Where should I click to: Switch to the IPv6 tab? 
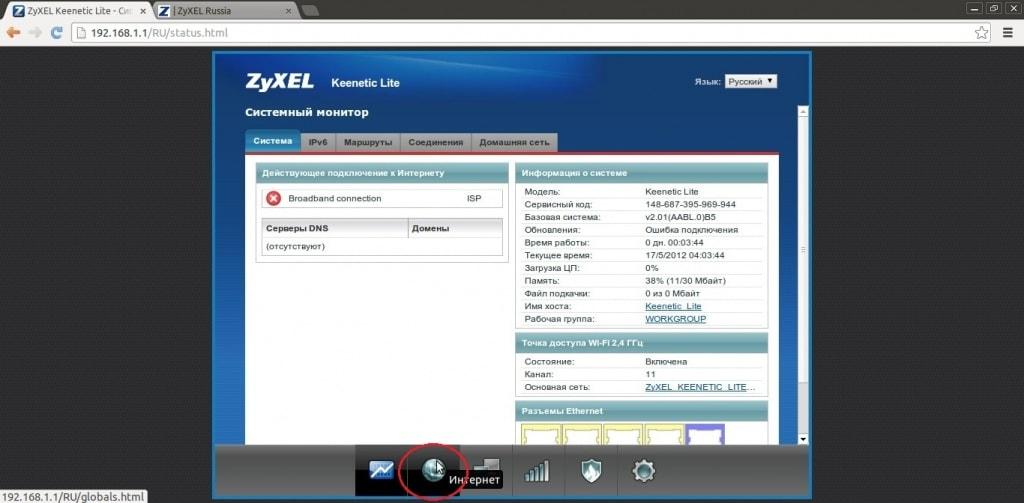click(x=318, y=142)
